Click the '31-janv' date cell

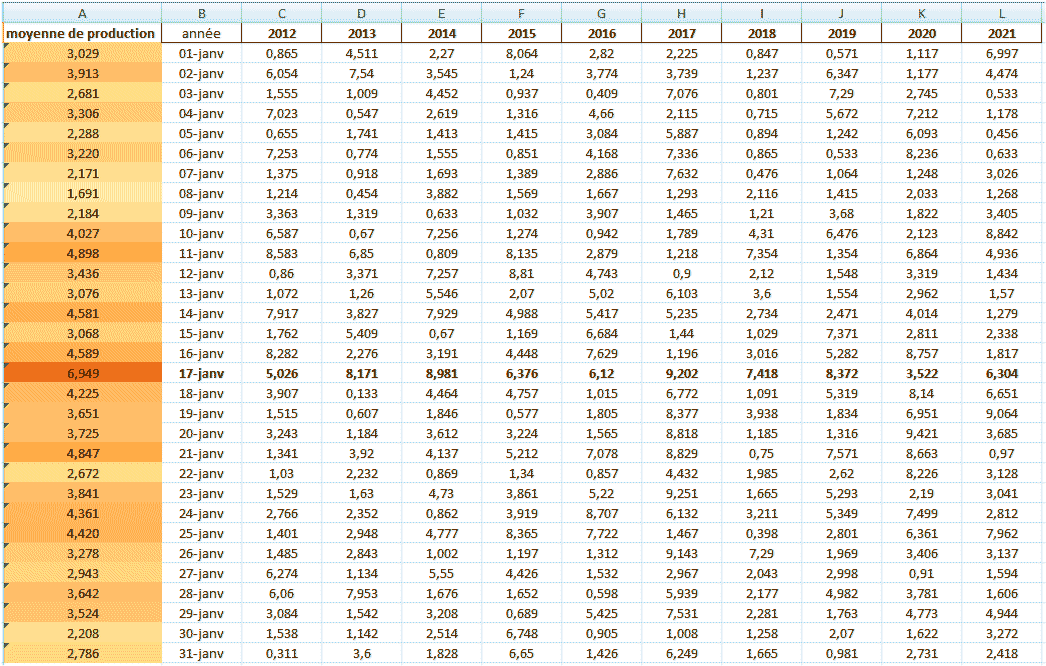(201, 654)
